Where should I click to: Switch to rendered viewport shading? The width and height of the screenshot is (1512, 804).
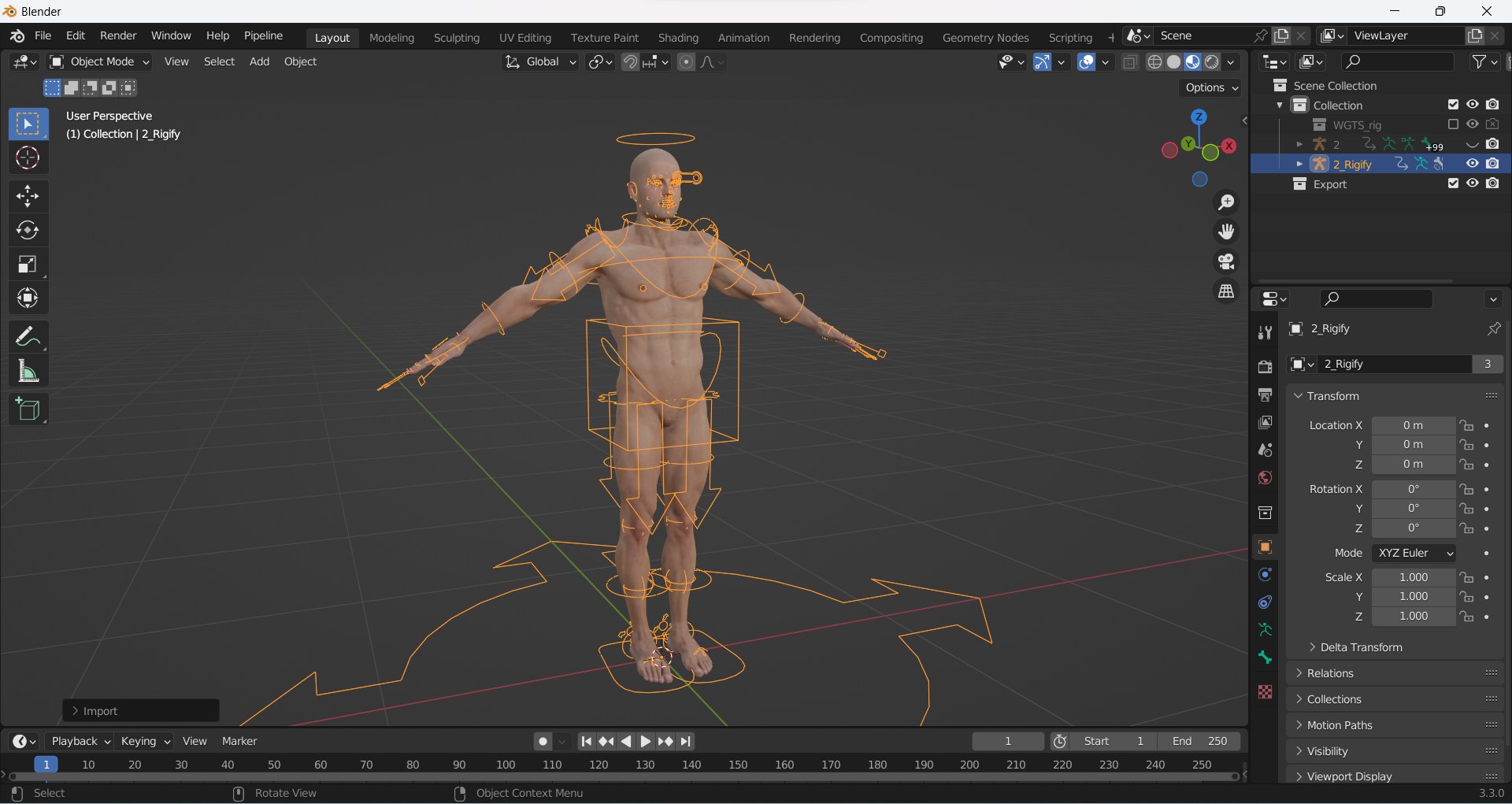click(x=1212, y=62)
